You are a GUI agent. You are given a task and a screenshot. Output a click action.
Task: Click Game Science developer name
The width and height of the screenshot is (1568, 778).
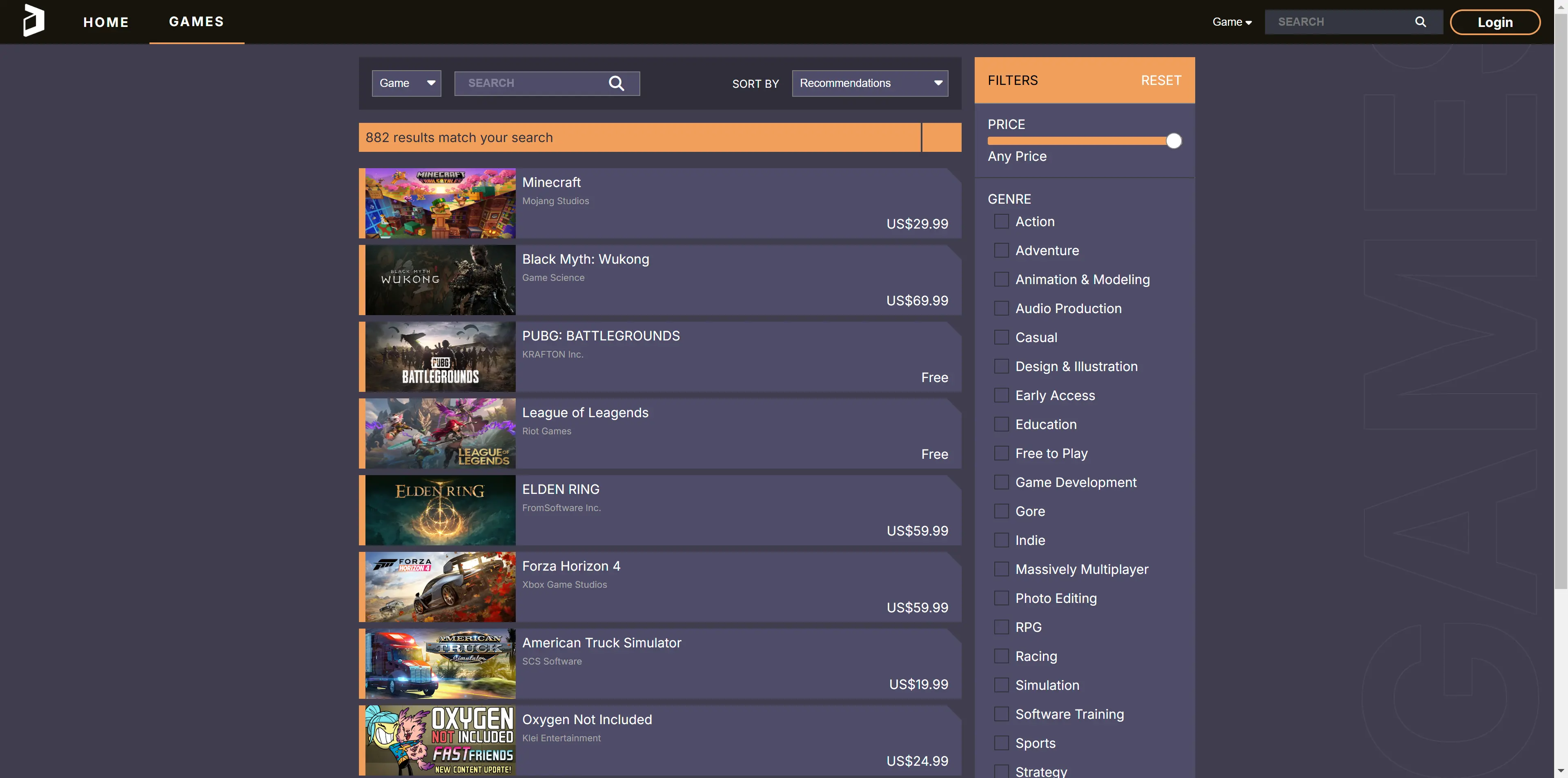pyautogui.click(x=553, y=278)
